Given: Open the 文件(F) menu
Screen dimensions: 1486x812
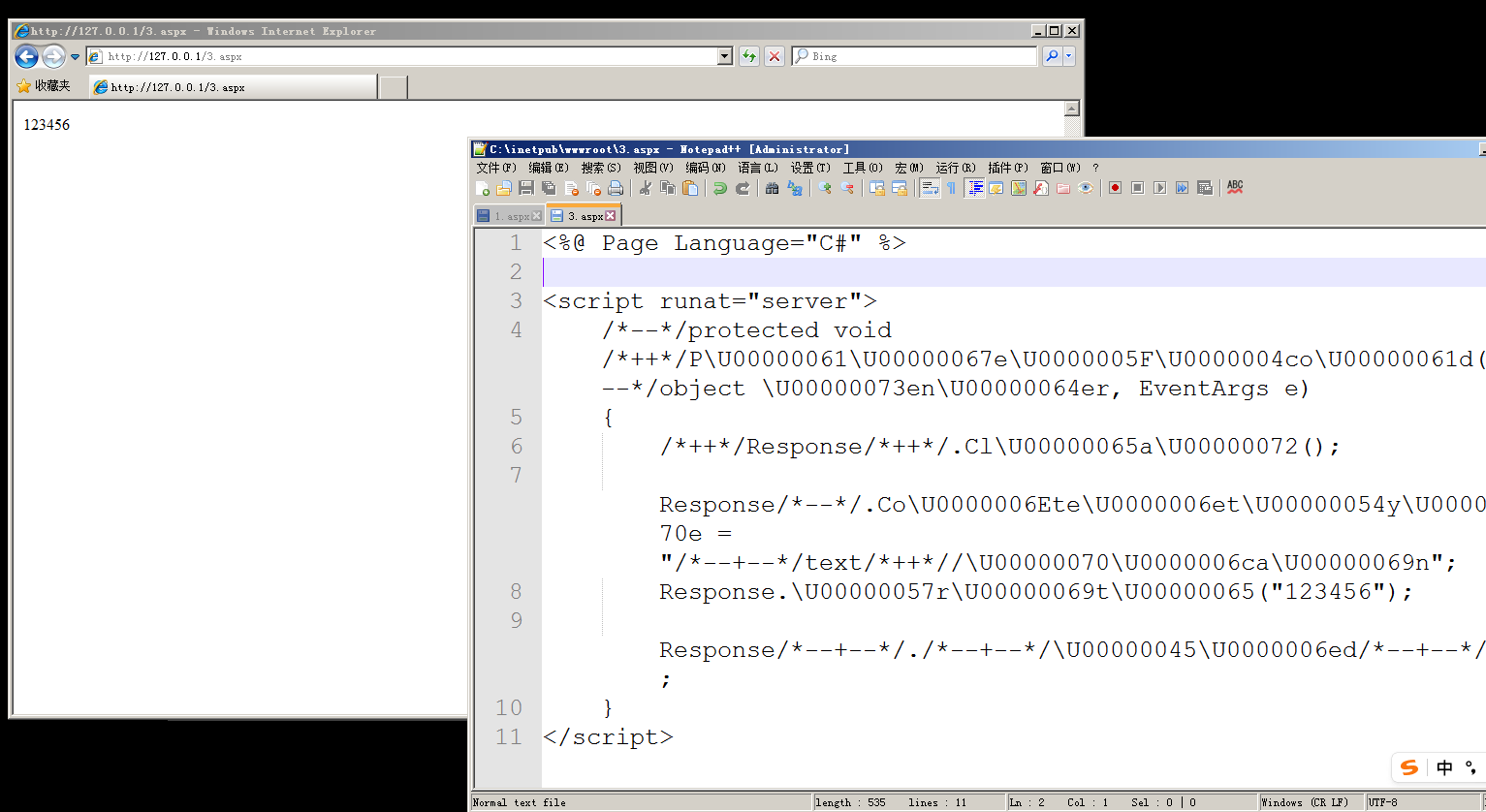Looking at the screenshot, I should tap(496, 168).
